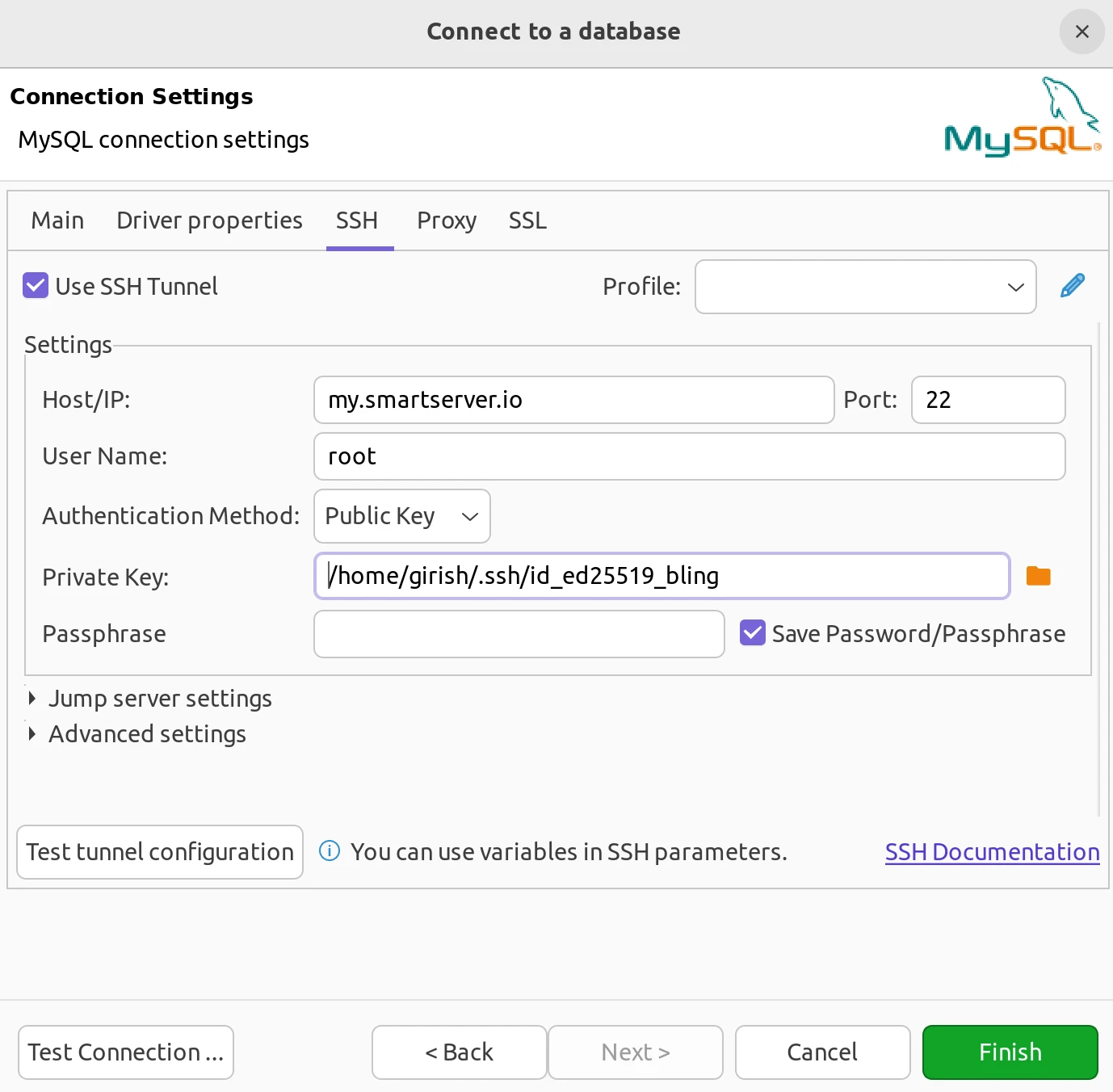Expand Jump server settings
Image resolution: width=1113 pixels, height=1092 pixels.
click(159, 698)
